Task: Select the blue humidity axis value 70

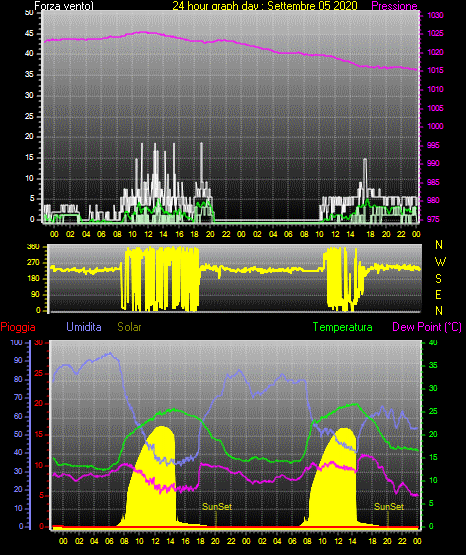Action: pyautogui.click(x=18, y=397)
